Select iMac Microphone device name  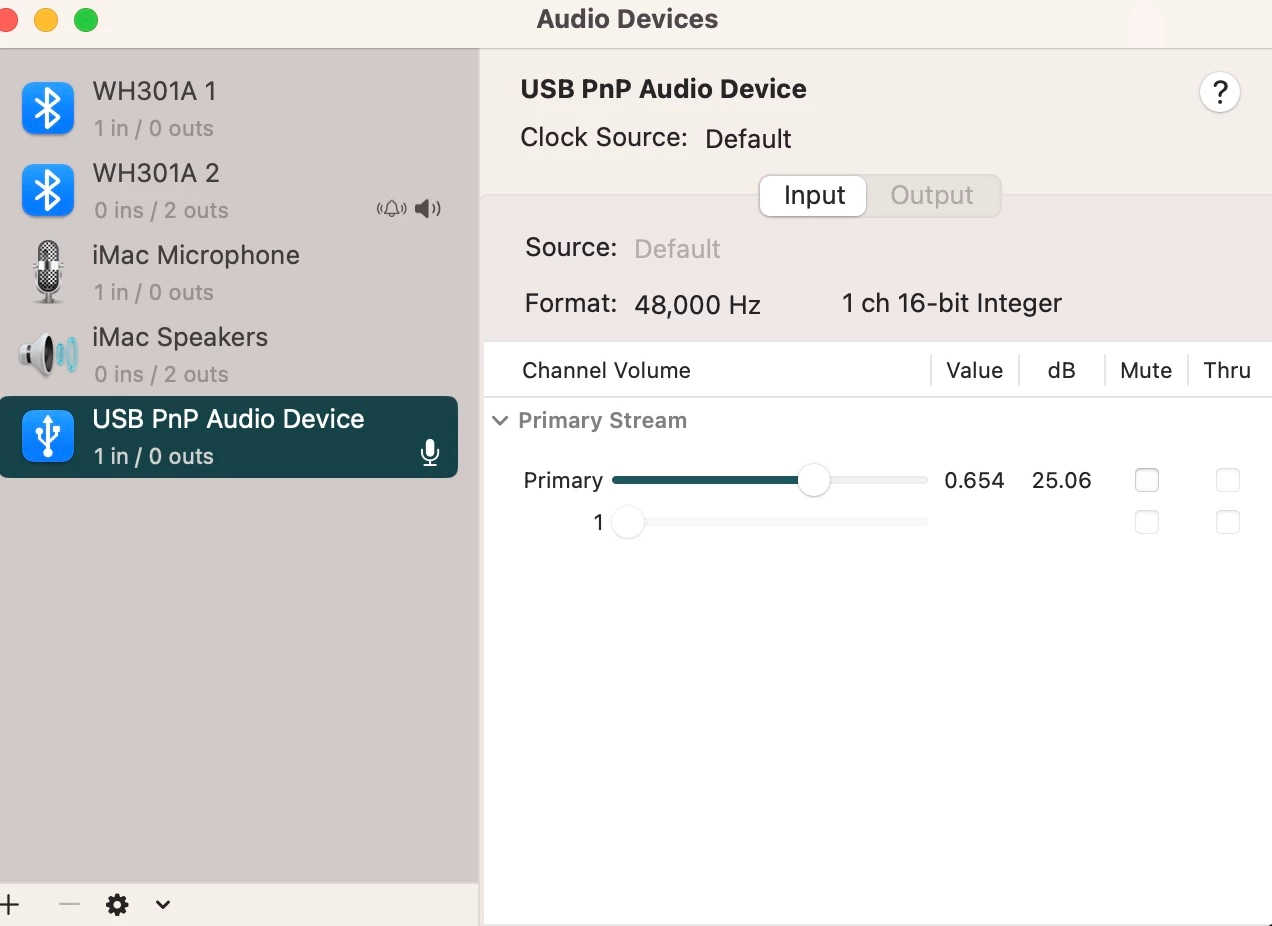[x=196, y=255]
